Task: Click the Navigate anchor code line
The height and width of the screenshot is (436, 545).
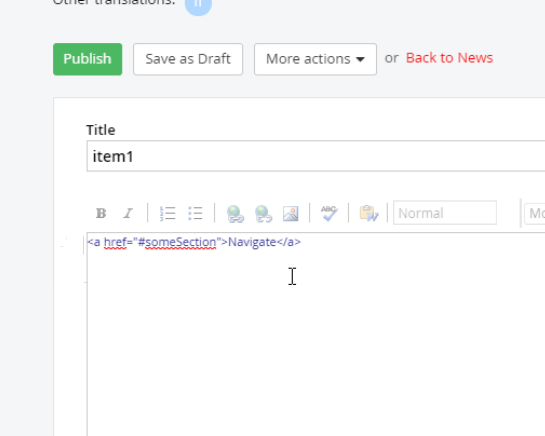Action: coord(194,242)
